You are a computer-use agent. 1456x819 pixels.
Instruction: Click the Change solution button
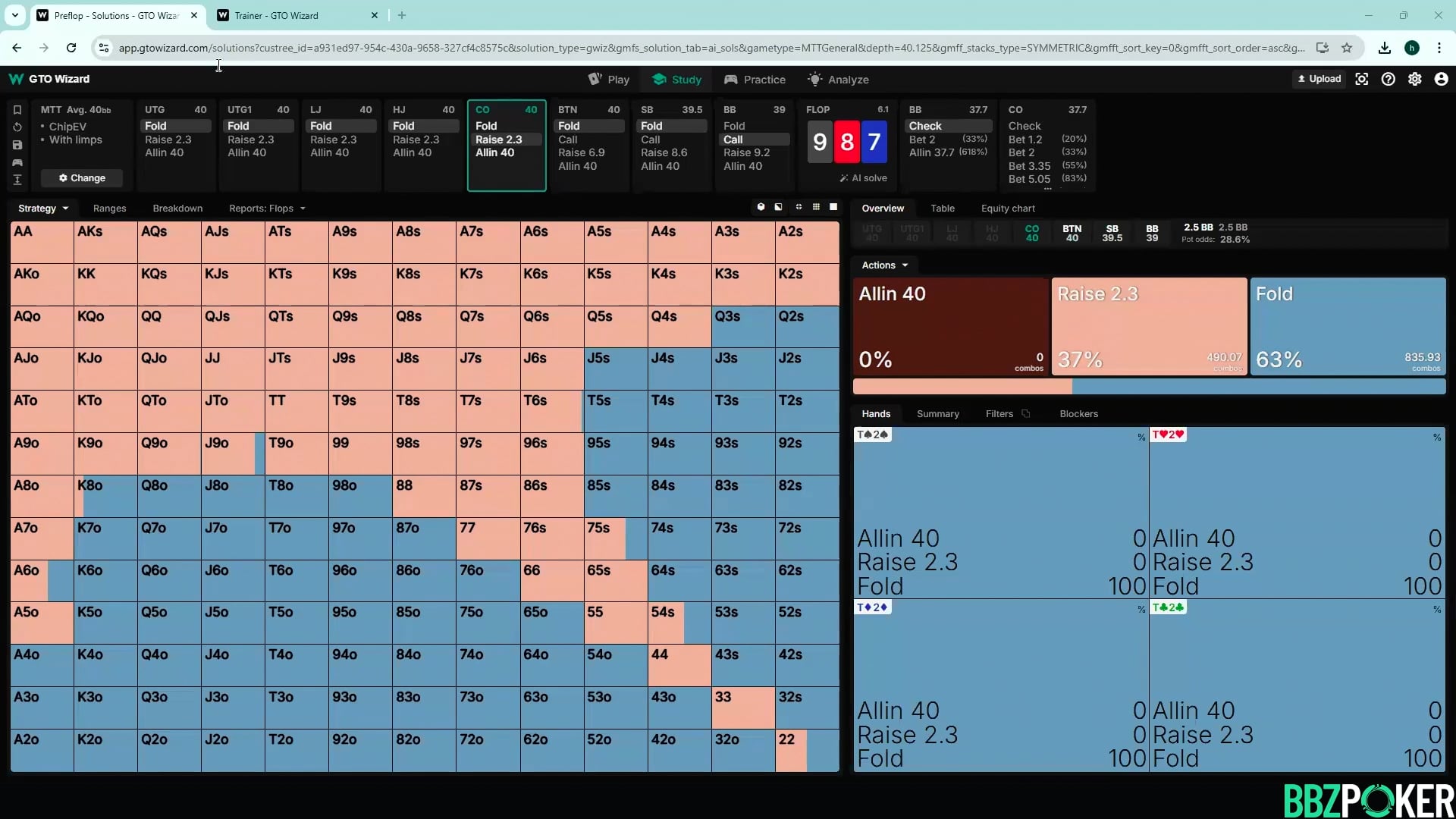coord(82,177)
